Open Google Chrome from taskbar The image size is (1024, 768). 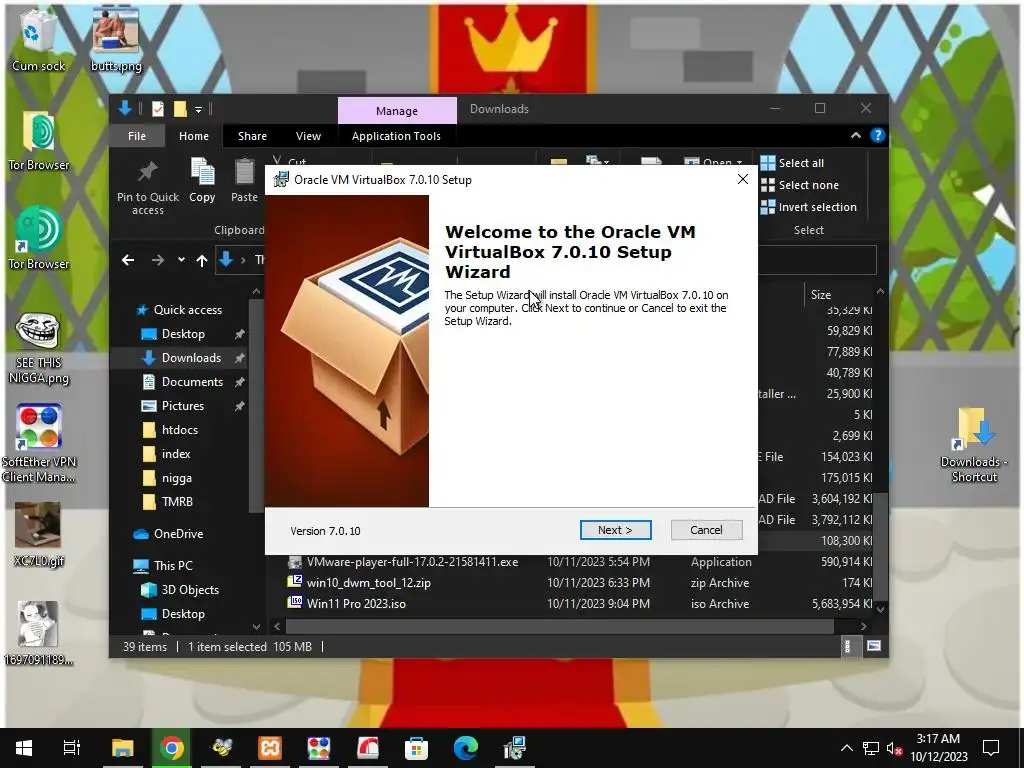[171, 748]
